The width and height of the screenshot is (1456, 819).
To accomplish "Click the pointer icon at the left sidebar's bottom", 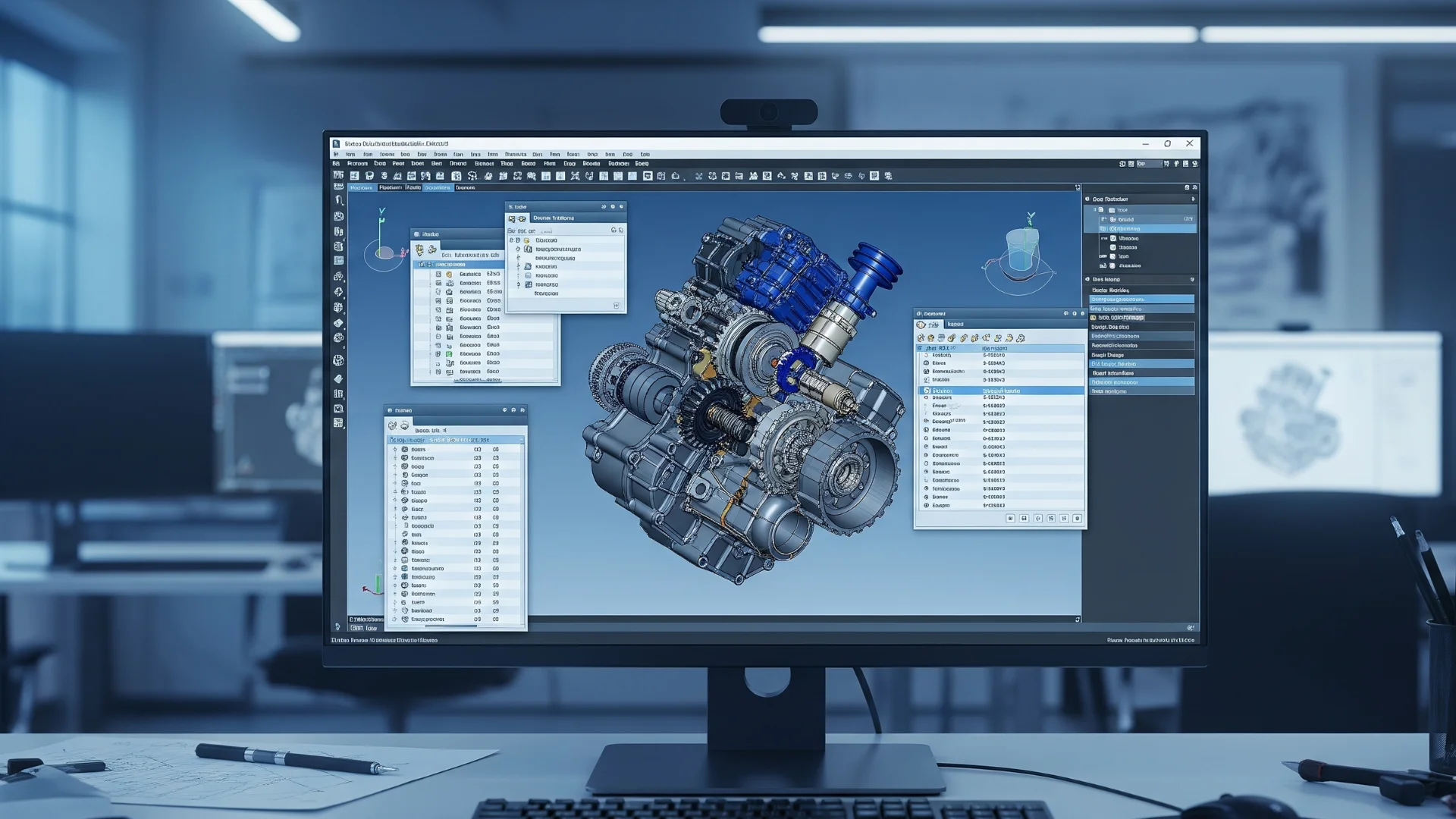I will pos(337,627).
